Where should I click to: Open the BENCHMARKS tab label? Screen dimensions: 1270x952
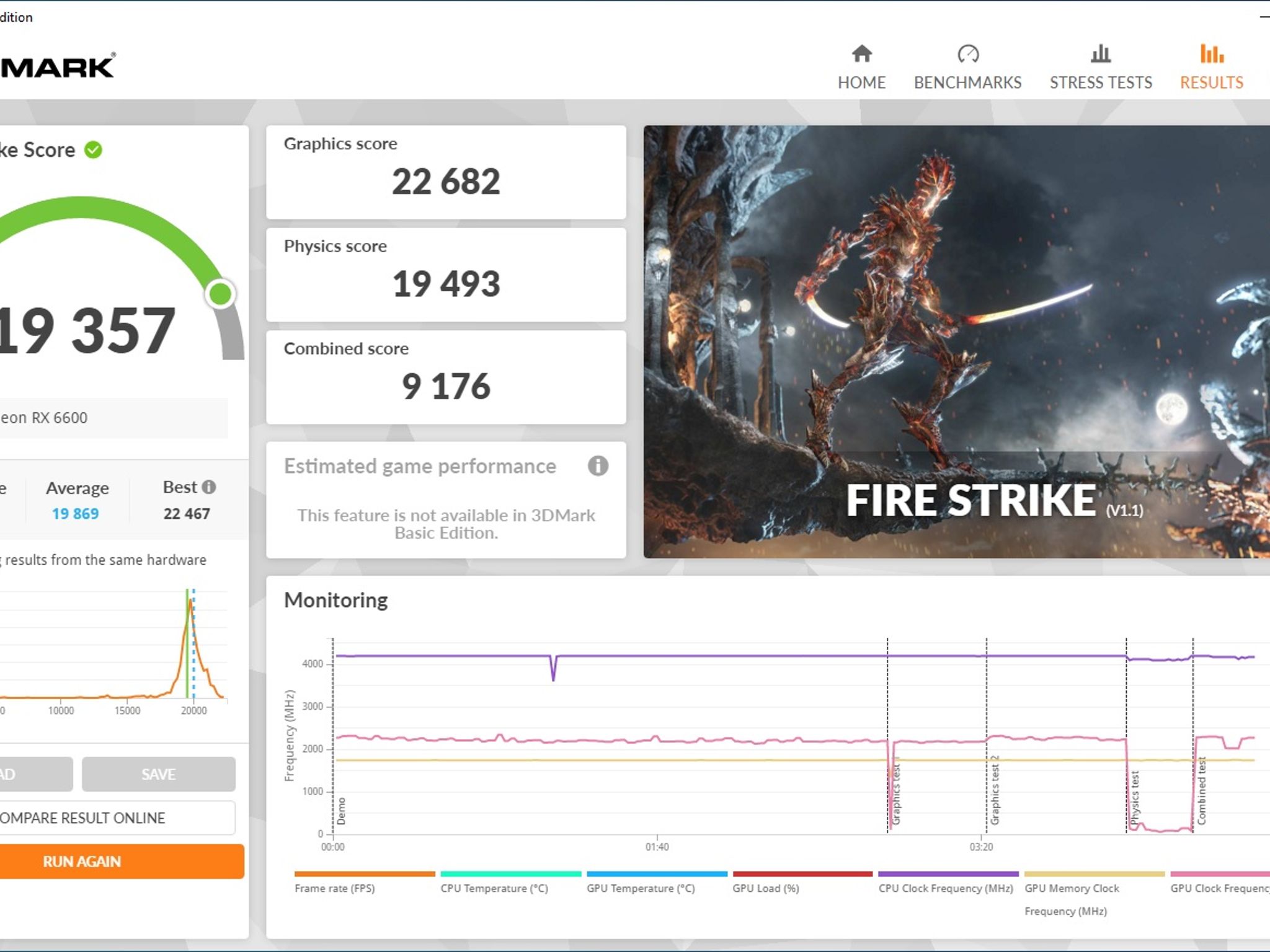(x=967, y=82)
